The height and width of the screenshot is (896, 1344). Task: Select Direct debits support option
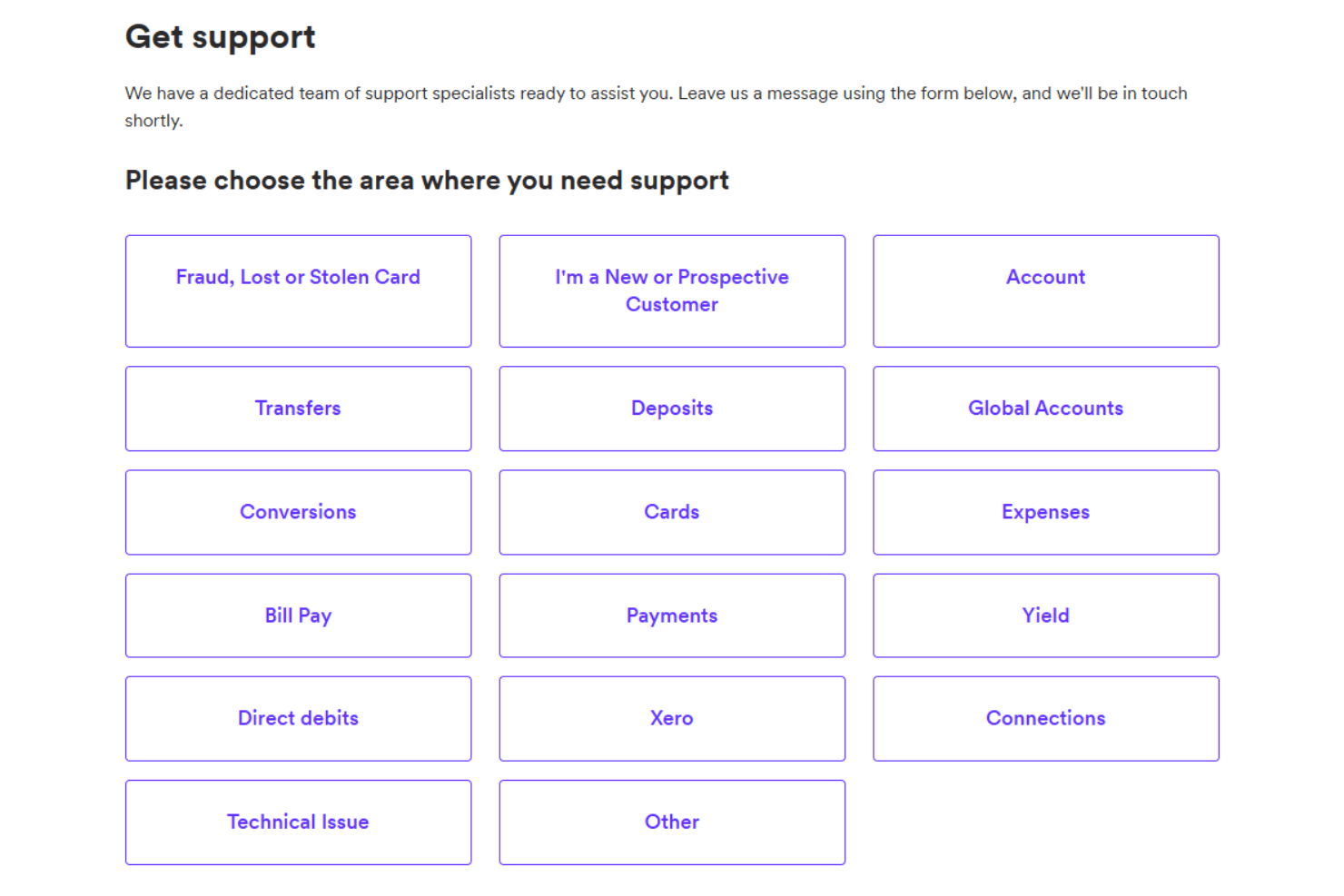coord(298,718)
